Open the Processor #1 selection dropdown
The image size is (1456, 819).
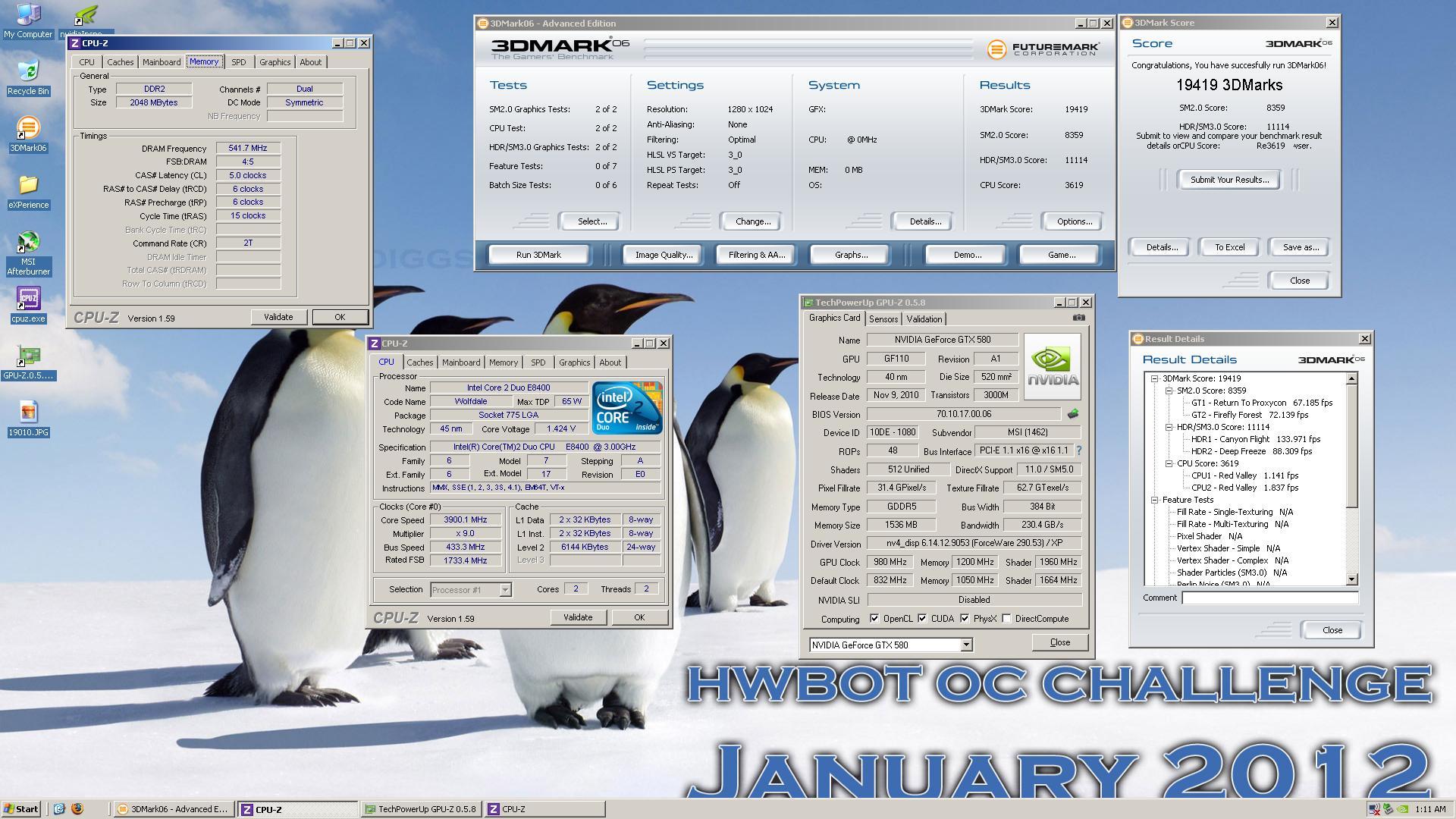click(x=505, y=589)
